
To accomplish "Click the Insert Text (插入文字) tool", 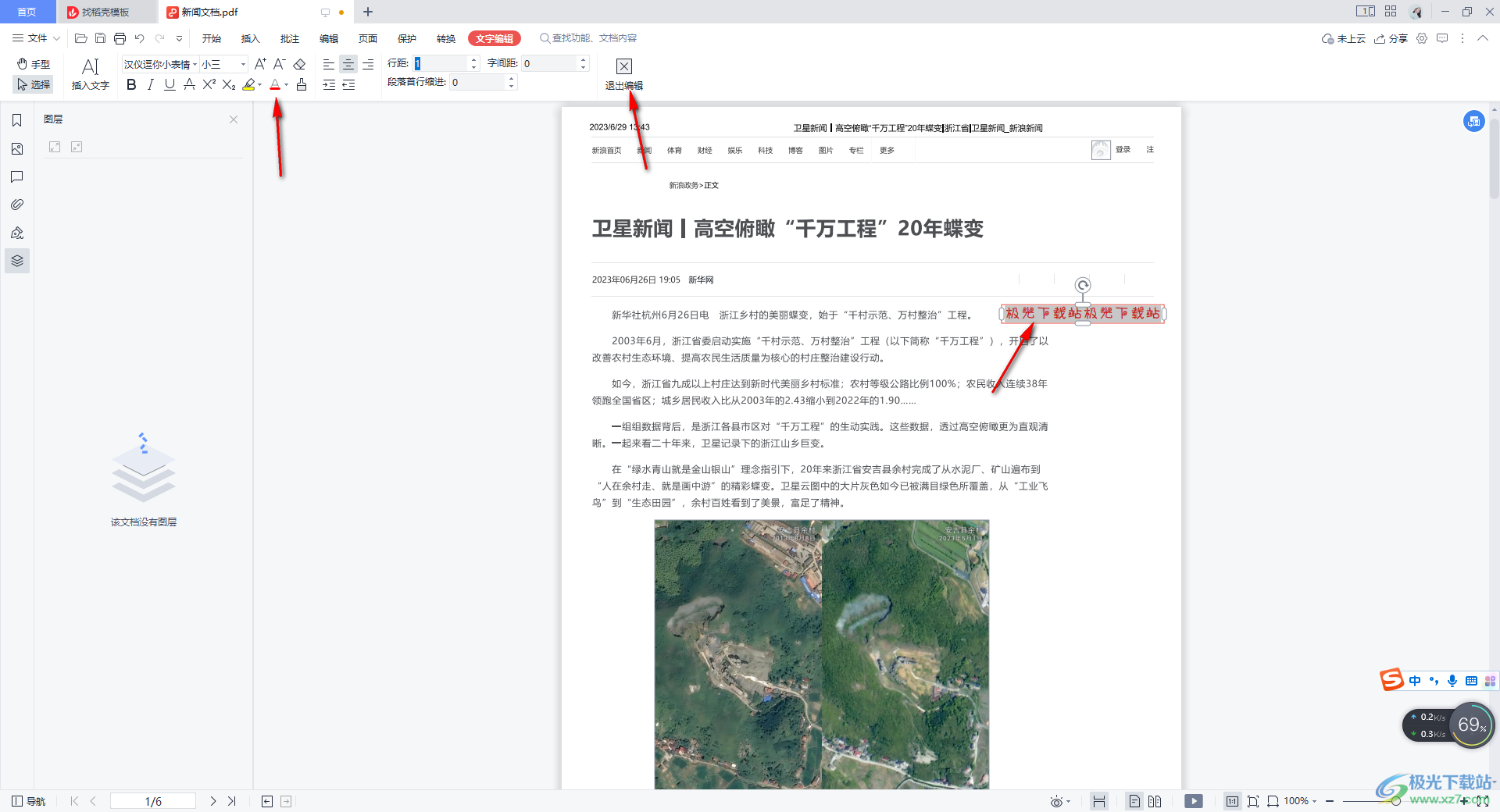I will pyautogui.click(x=91, y=74).
